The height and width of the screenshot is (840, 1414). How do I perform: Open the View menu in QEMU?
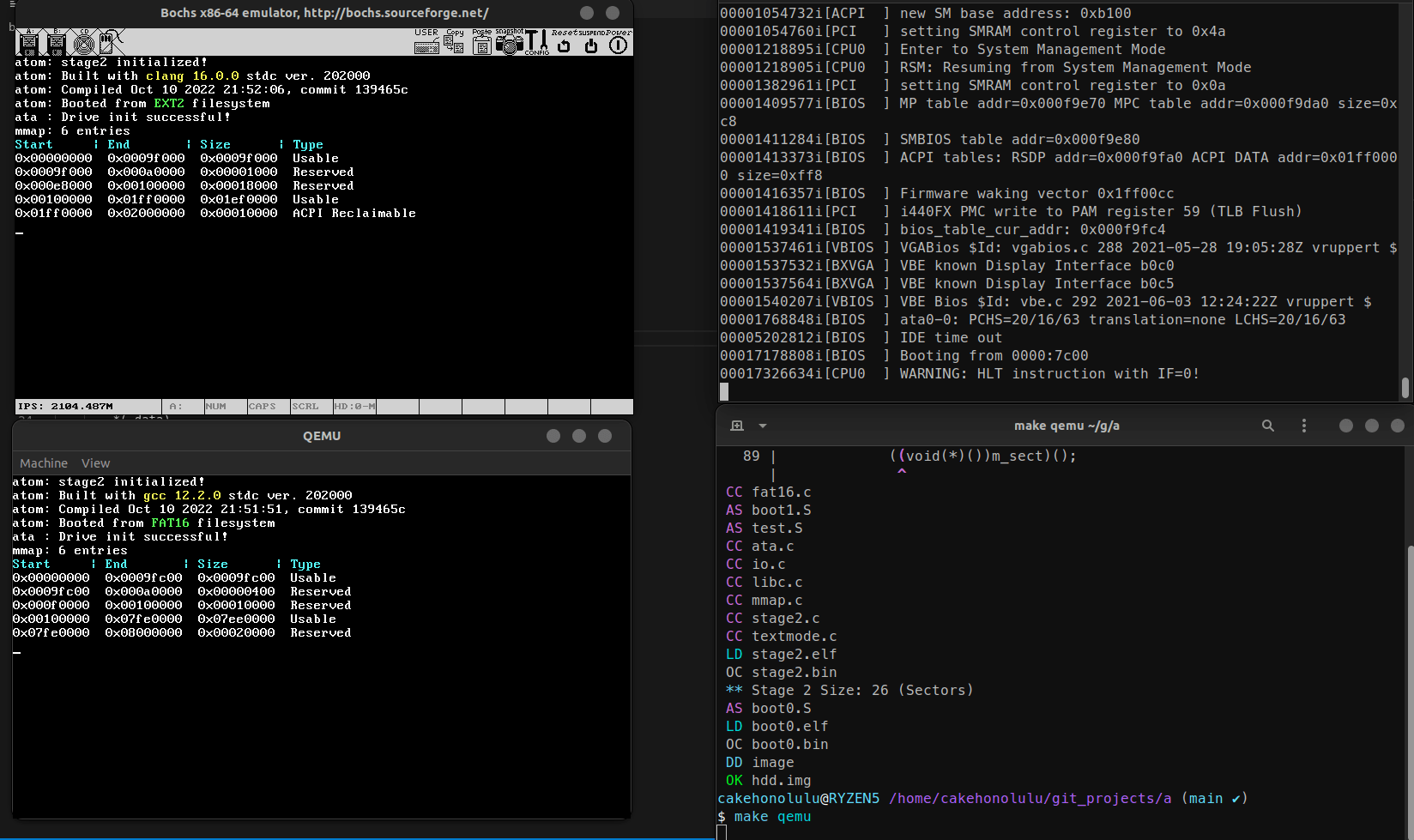95,462
